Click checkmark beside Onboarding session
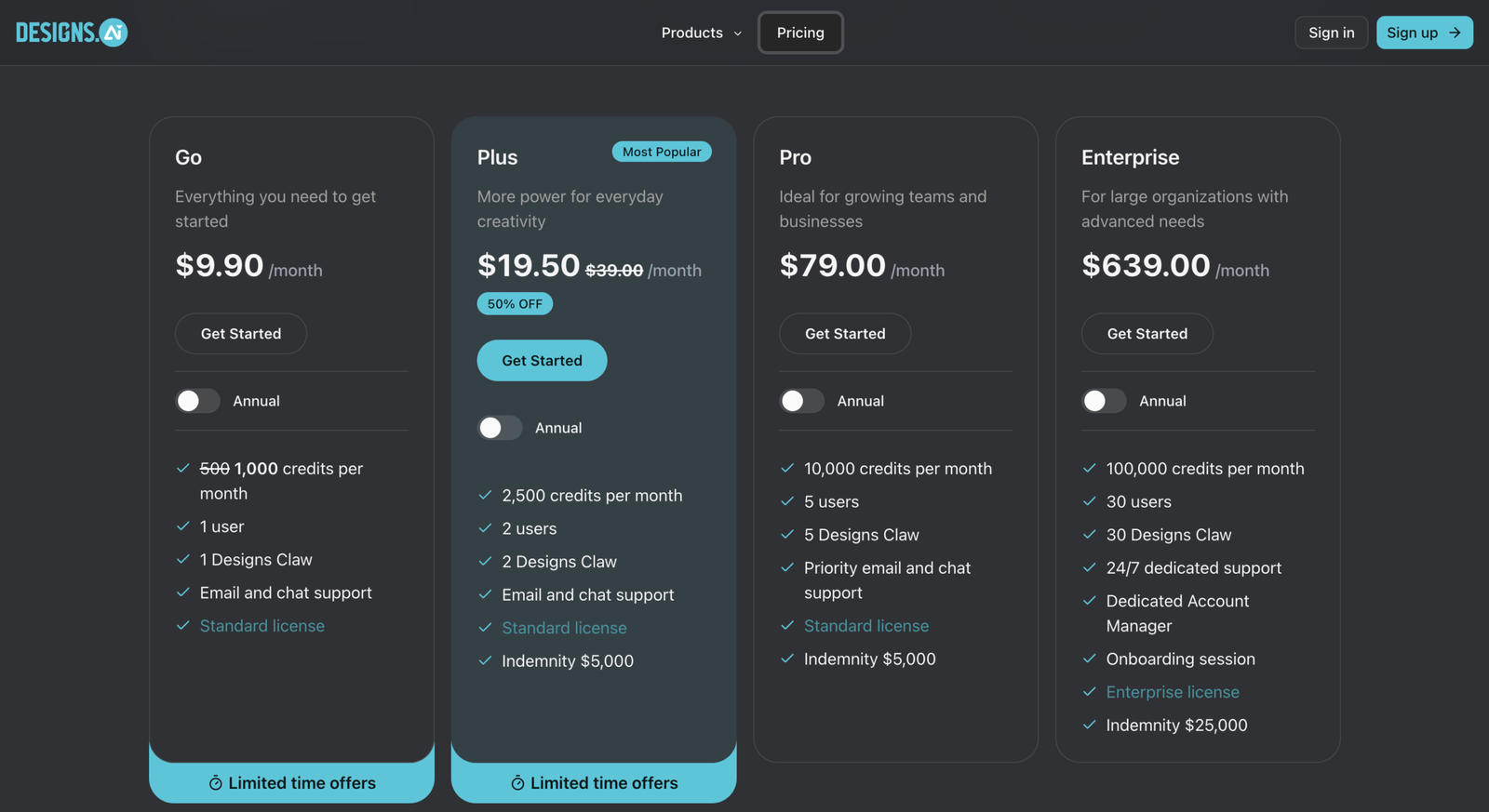Image resolution: width=1489 pixels, height=812 pixels. click(1090, 659)
